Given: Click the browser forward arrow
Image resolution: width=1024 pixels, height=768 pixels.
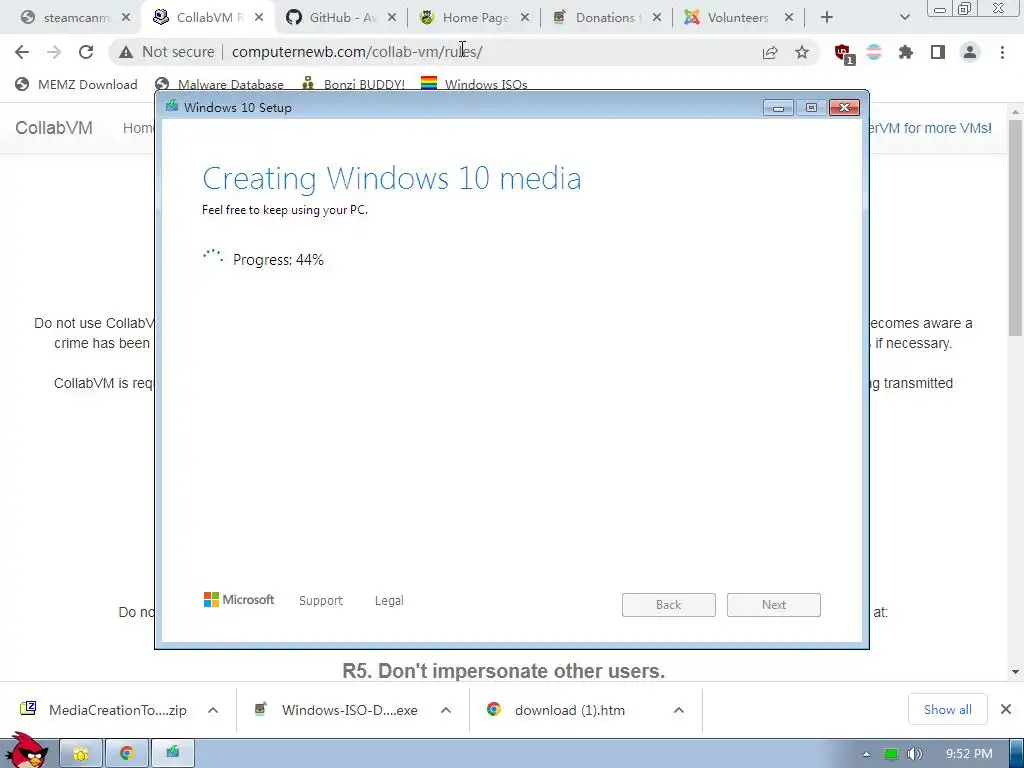Looking at the screenshot, I should coord(54,52).
